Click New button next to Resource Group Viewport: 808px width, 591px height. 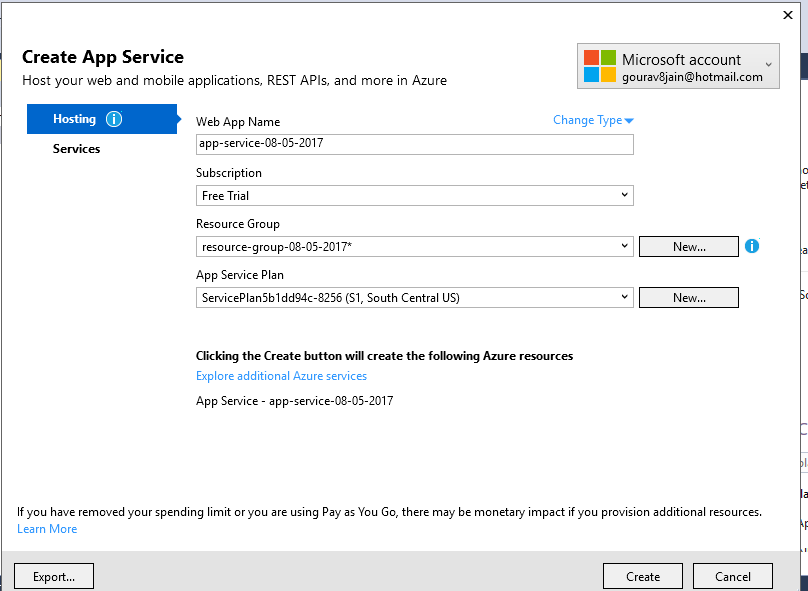[x=689, y=246]
